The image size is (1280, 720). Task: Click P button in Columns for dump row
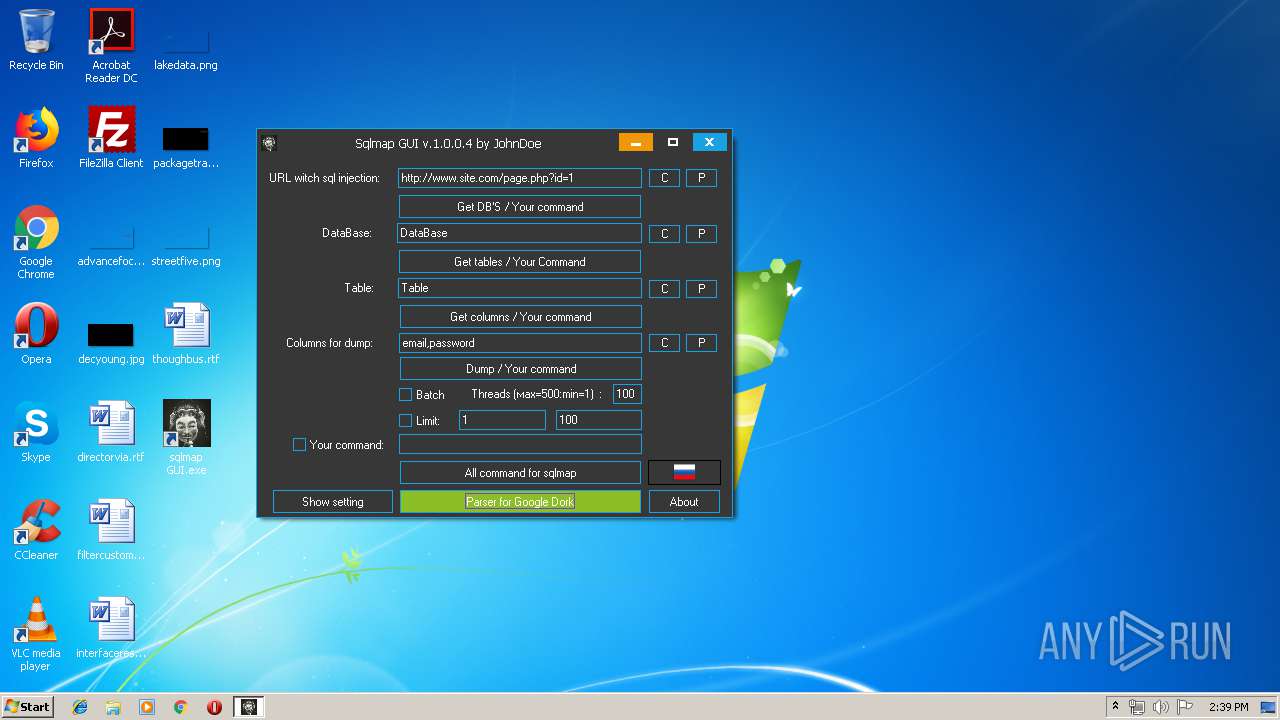click(701, 343)
